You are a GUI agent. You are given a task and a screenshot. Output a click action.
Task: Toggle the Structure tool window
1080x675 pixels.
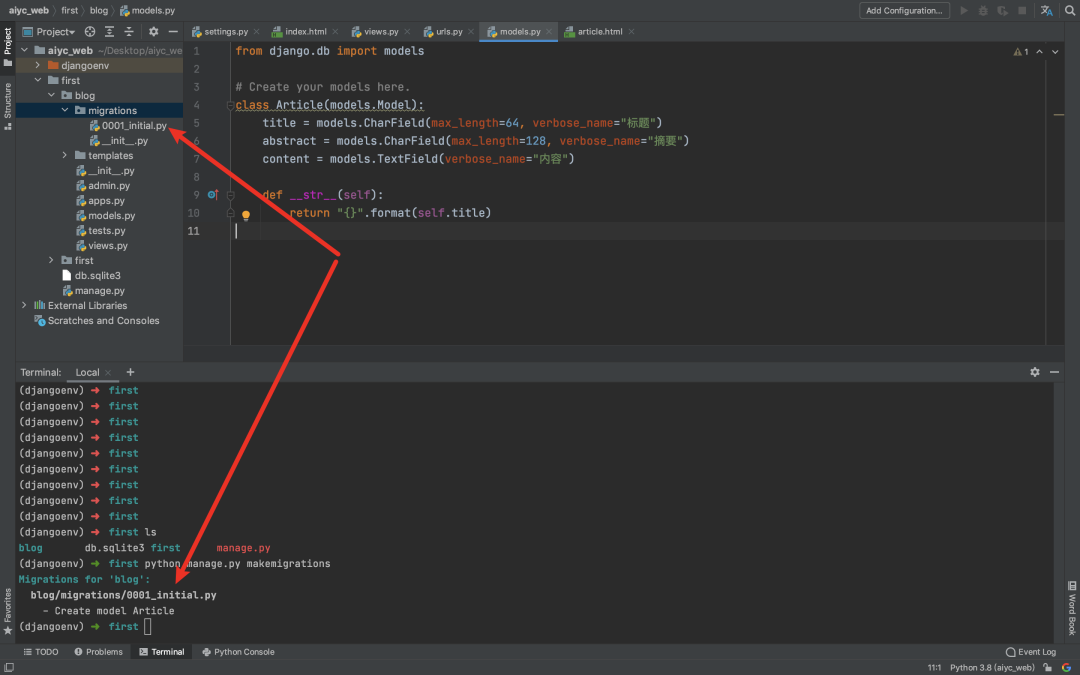[x=7, y=100]
